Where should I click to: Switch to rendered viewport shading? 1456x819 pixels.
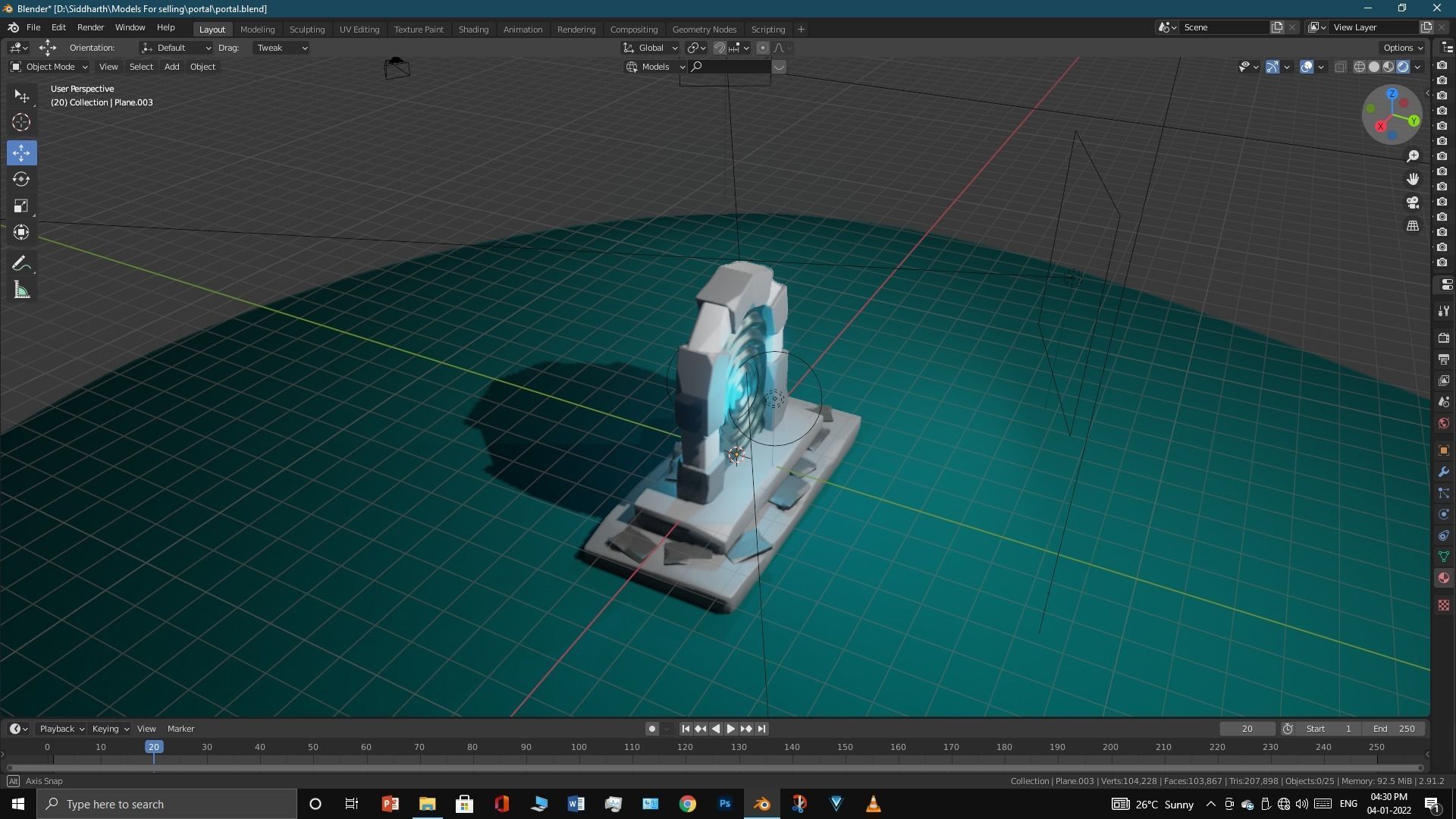tap(1403, 67)
